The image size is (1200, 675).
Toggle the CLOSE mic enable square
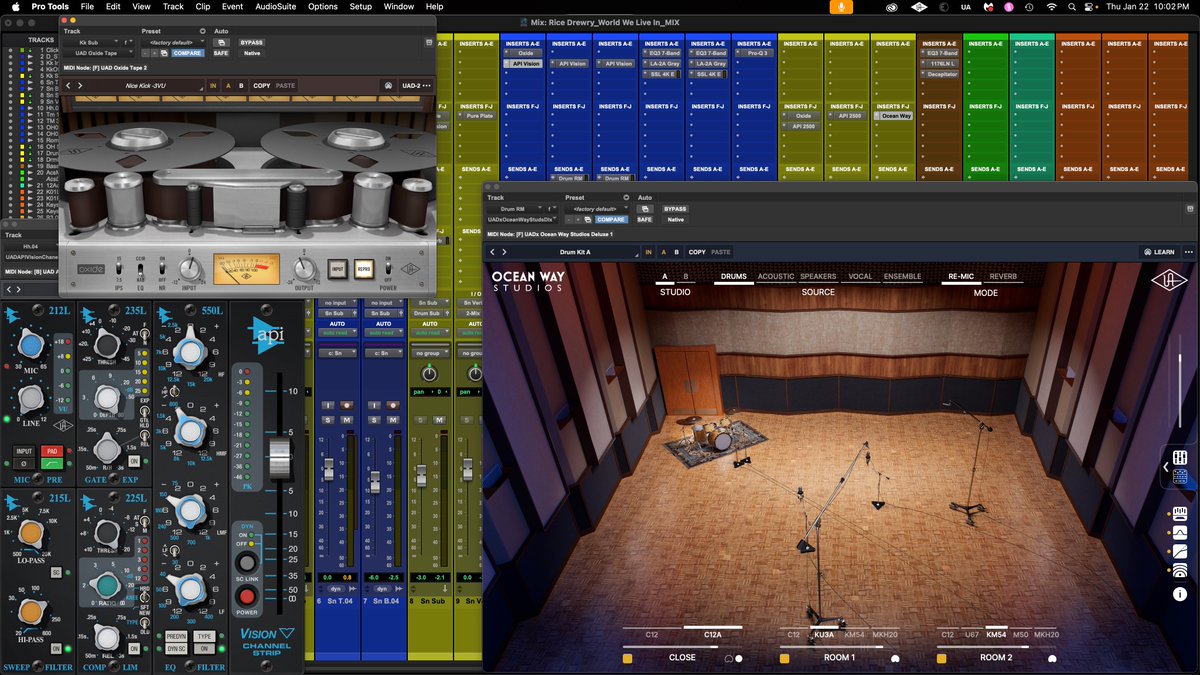tap(627, 659)
